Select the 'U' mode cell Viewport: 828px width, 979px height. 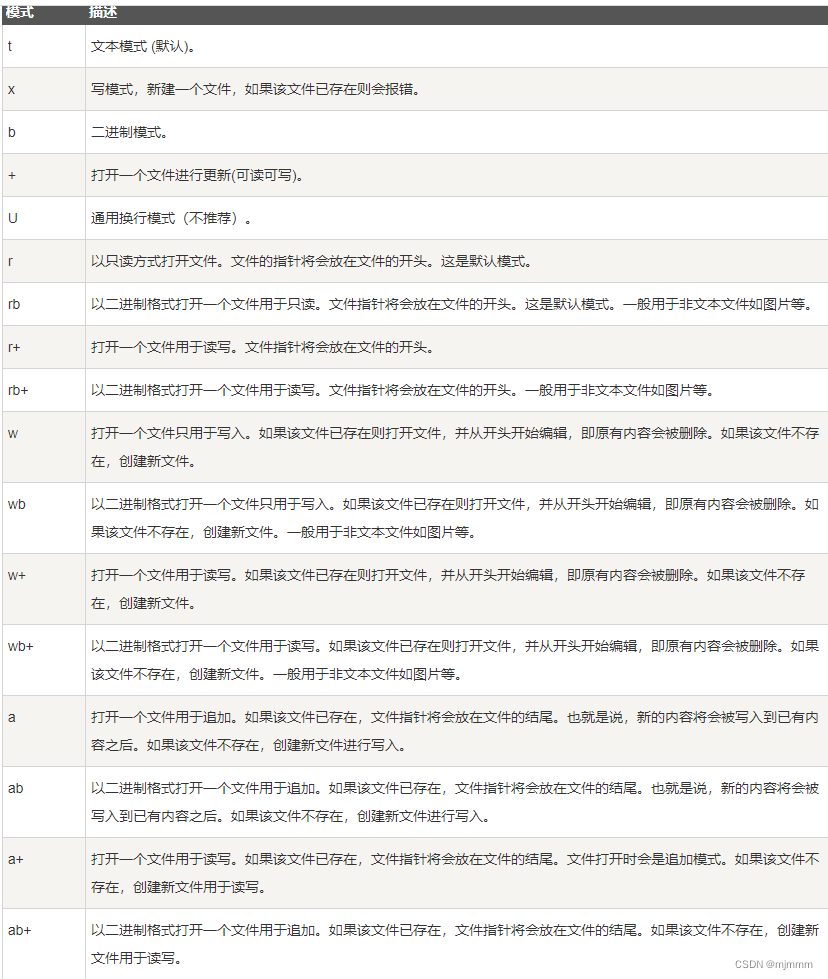point(44,218)
